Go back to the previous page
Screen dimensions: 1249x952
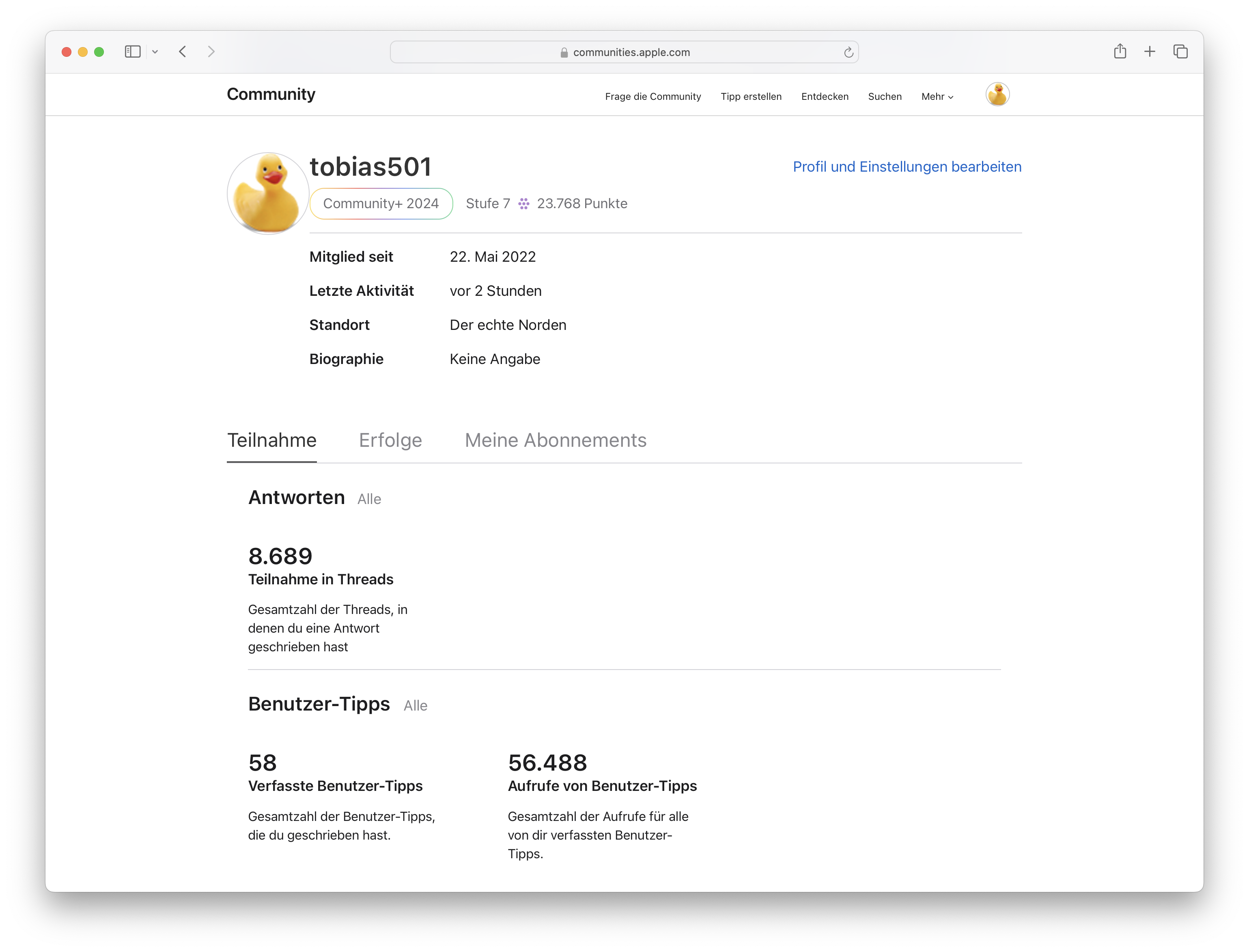[183, 52]
